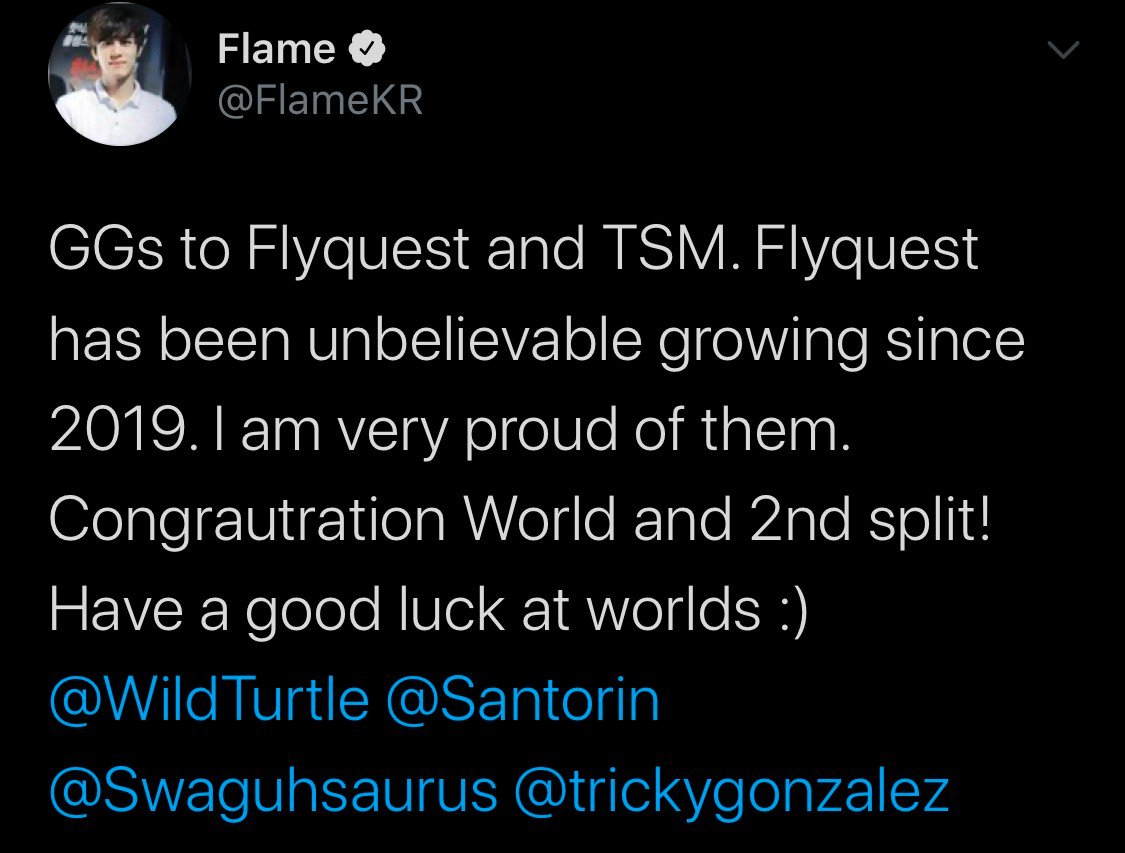Open the @WildTurtle mention
Image resolution: width=1125 pixels, height=853 pixels.
tap(209, 700)
